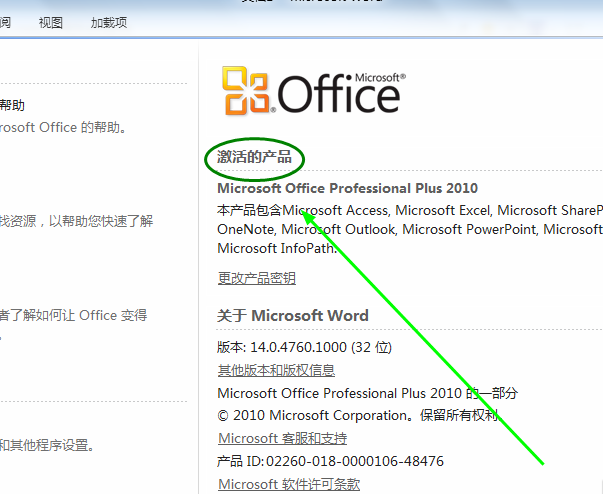Select the Microsoft Office 的帮助 entry
Image resolution: width=603 pixels, height=494 pixels.
point(70,127)
